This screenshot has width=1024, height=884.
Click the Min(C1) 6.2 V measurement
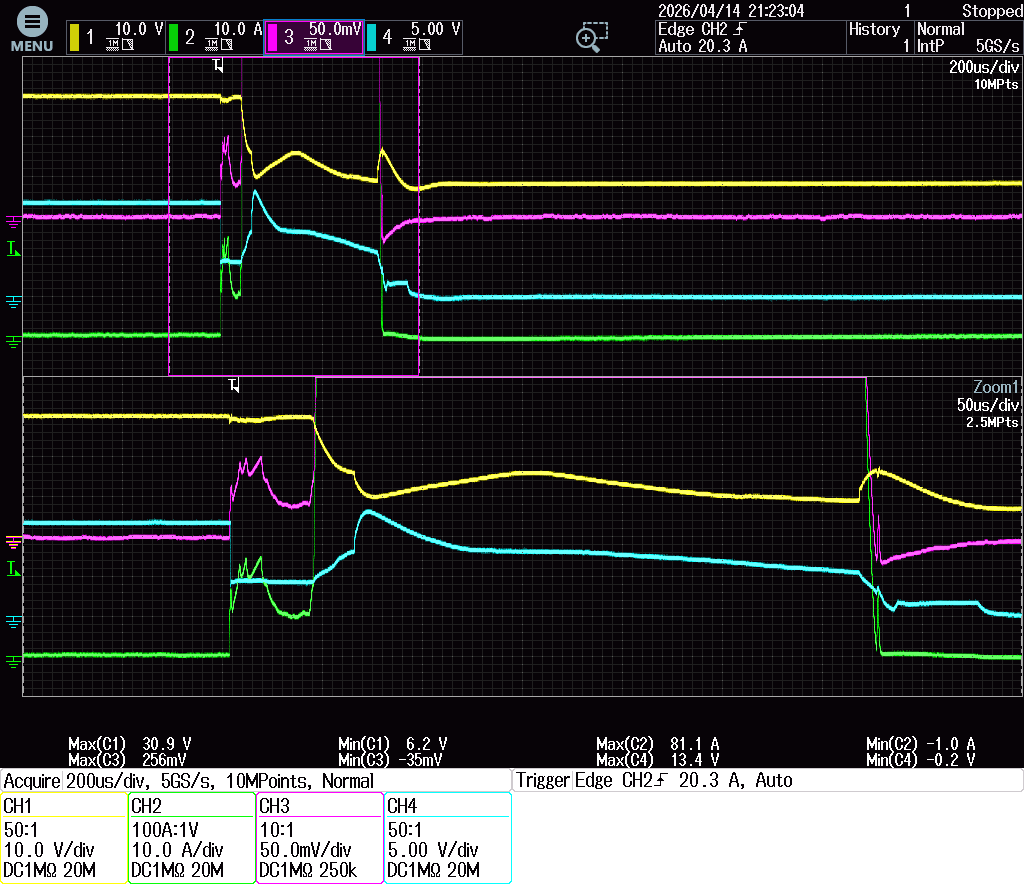click(392, 744)
